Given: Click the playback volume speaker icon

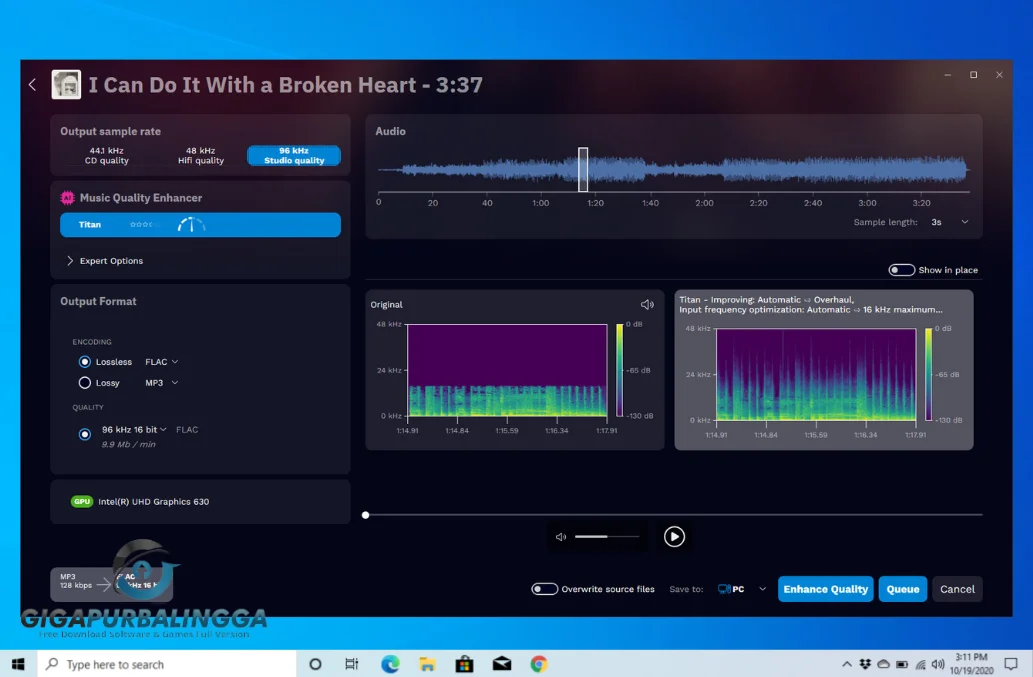Looking at the screenshot, I should [561, 537].
